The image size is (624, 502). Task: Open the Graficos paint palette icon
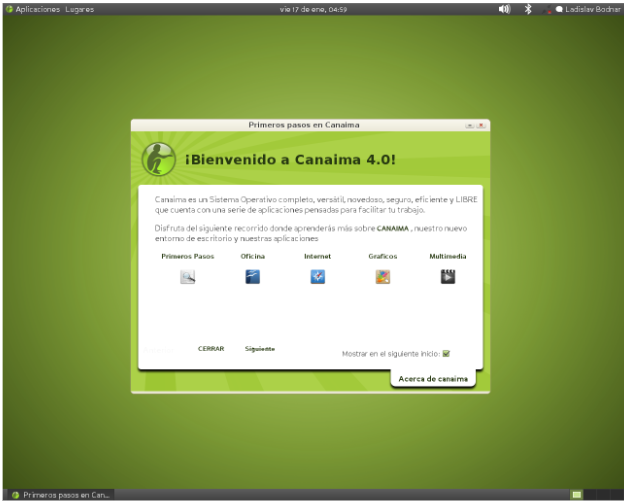pyautogui.click(x=382, y=276)
